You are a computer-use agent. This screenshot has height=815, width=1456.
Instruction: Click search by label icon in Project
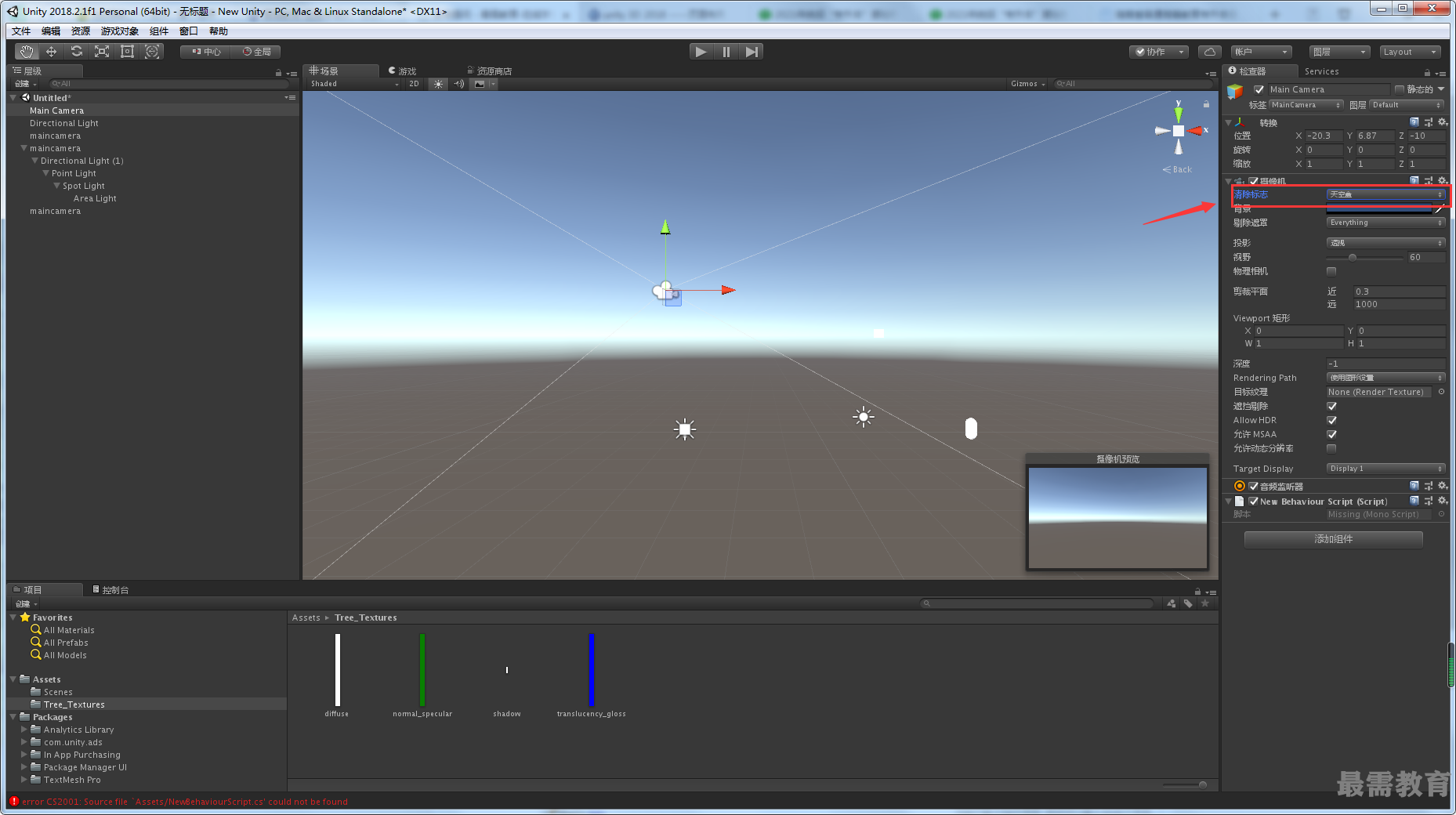point(1188,603)
